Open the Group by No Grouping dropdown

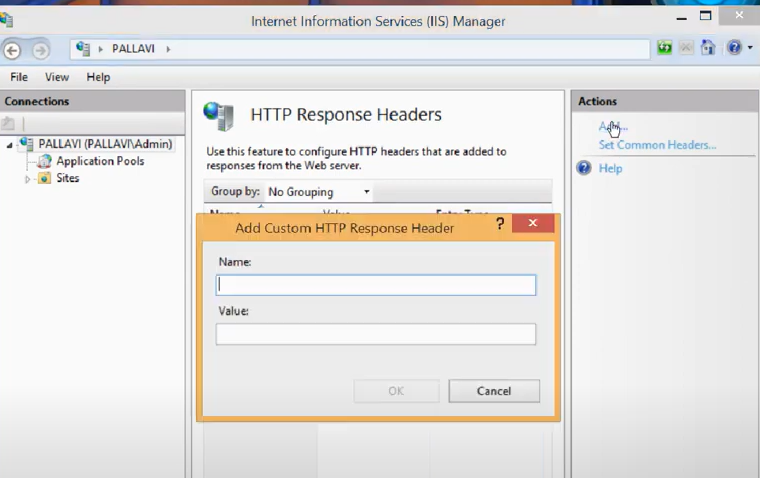coord(319,192)
